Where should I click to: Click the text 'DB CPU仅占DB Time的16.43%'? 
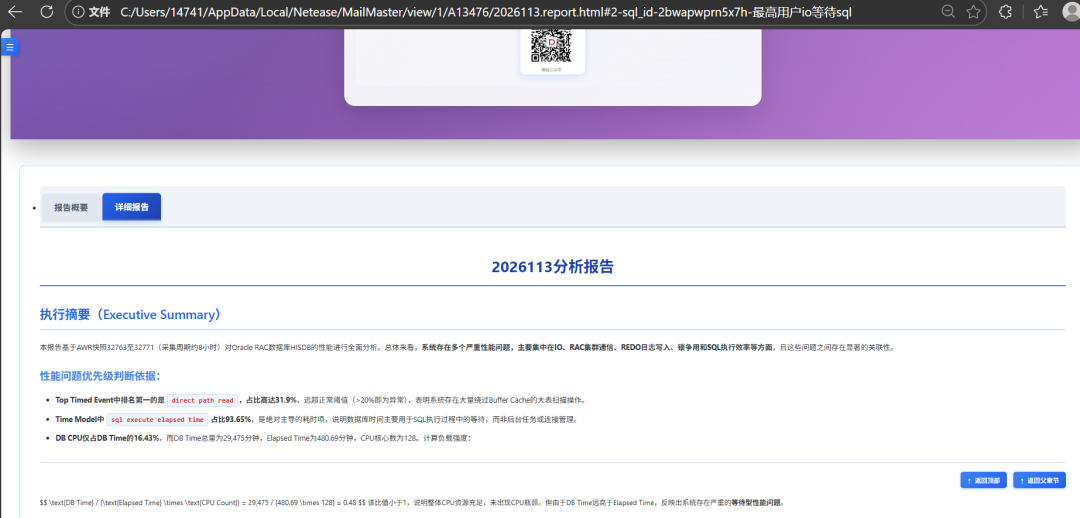pyautogui.click(x=108, y=438)
